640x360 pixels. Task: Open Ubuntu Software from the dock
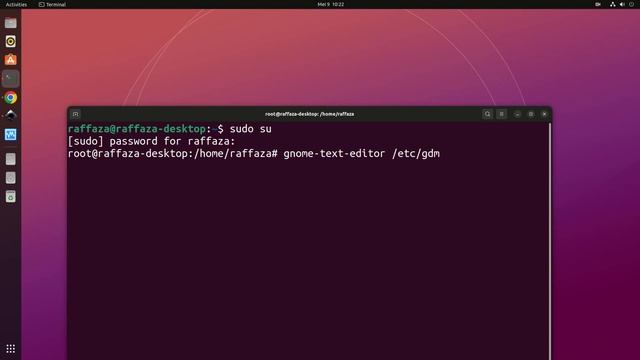(x=11, y=60)
